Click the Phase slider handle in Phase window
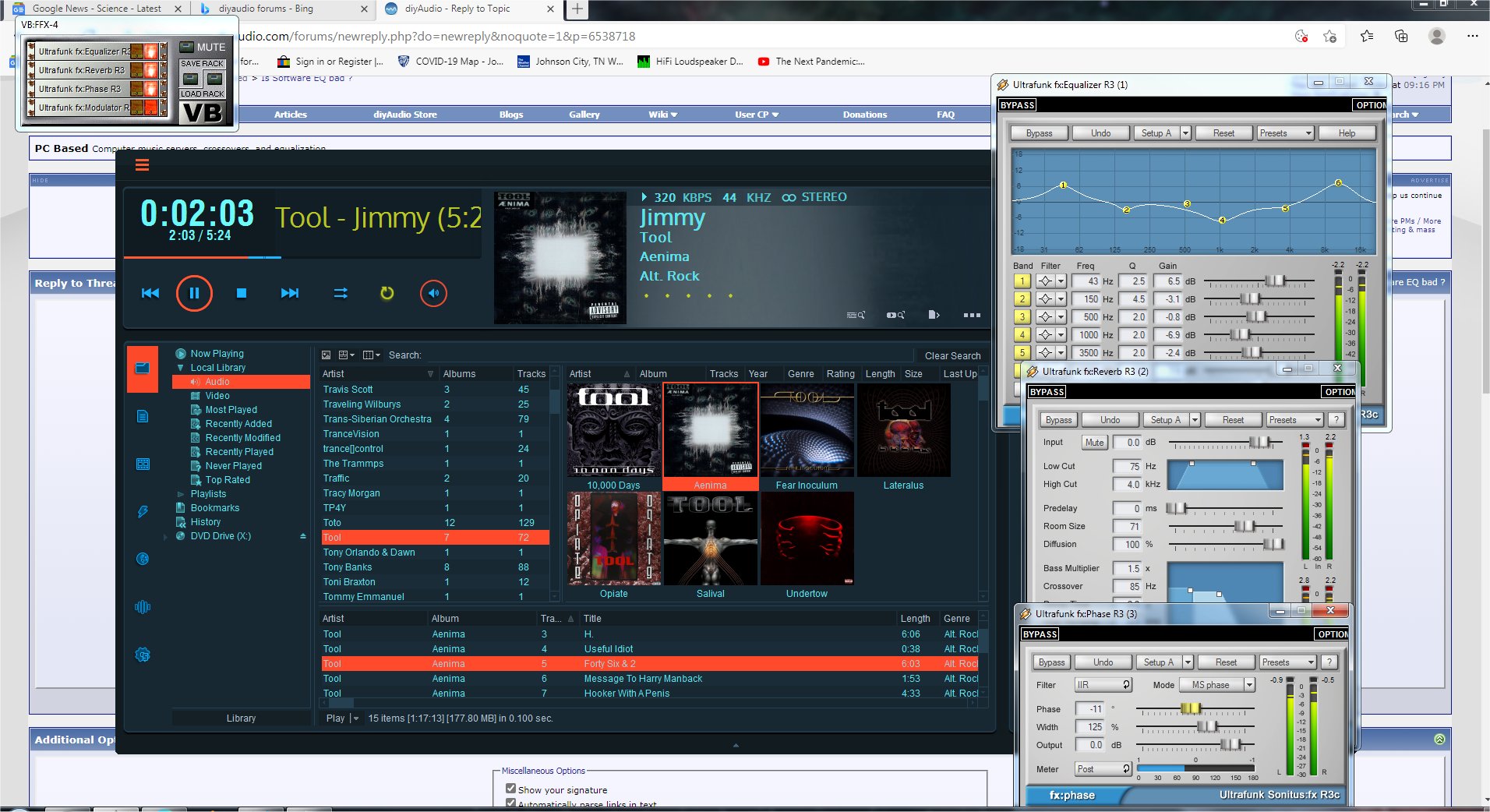 [1191, 708]
